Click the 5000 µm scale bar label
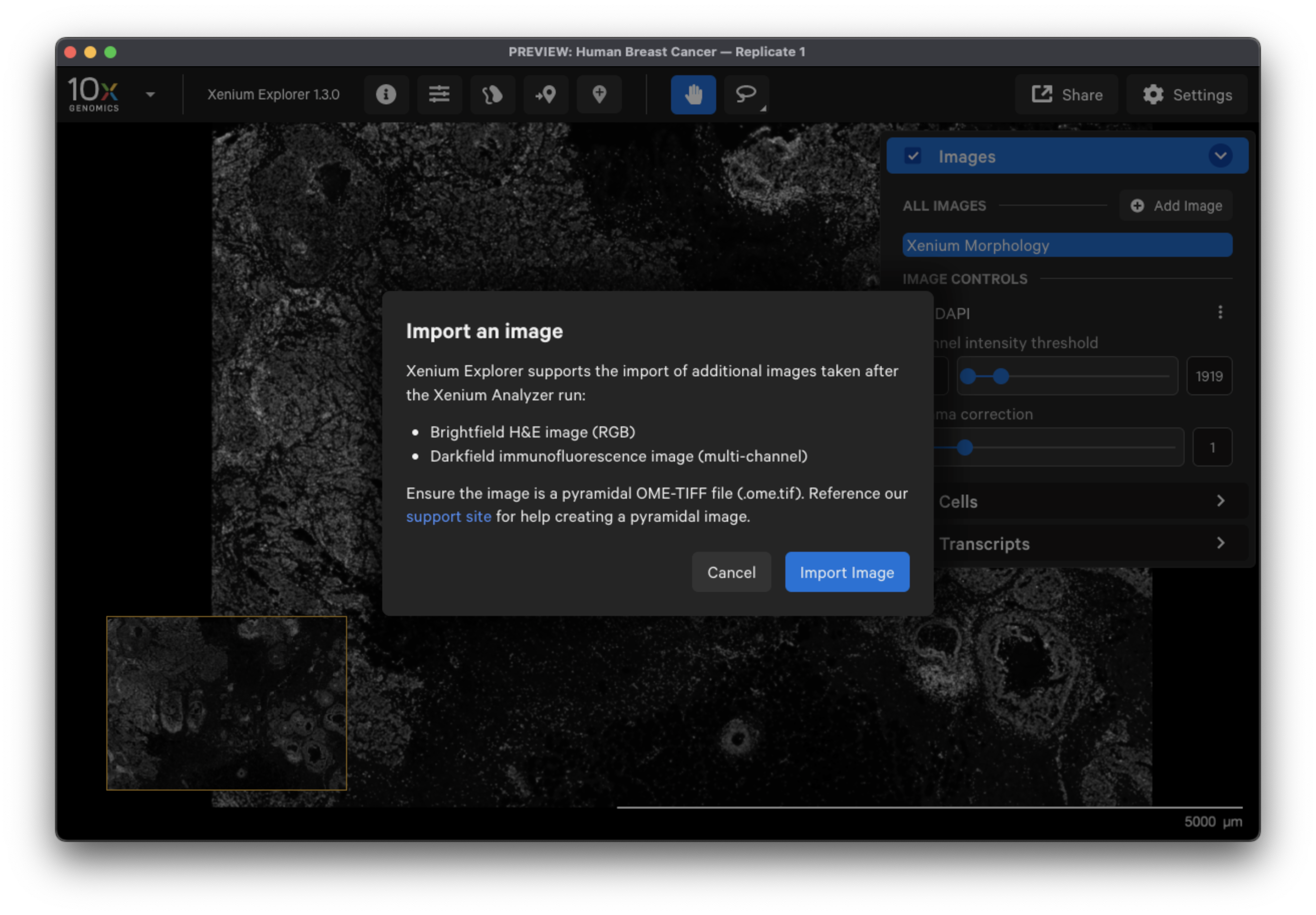The height and width of the screenshot is (915, 1316). [1213, 822]
